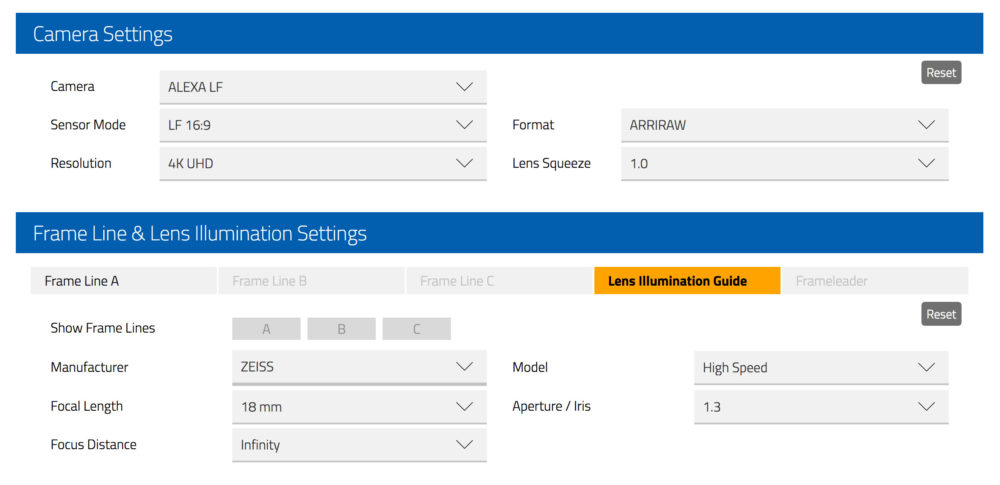Expand the Focal Length dropdown 18 mm
The image size is (1000, 485).
[359, 407]
